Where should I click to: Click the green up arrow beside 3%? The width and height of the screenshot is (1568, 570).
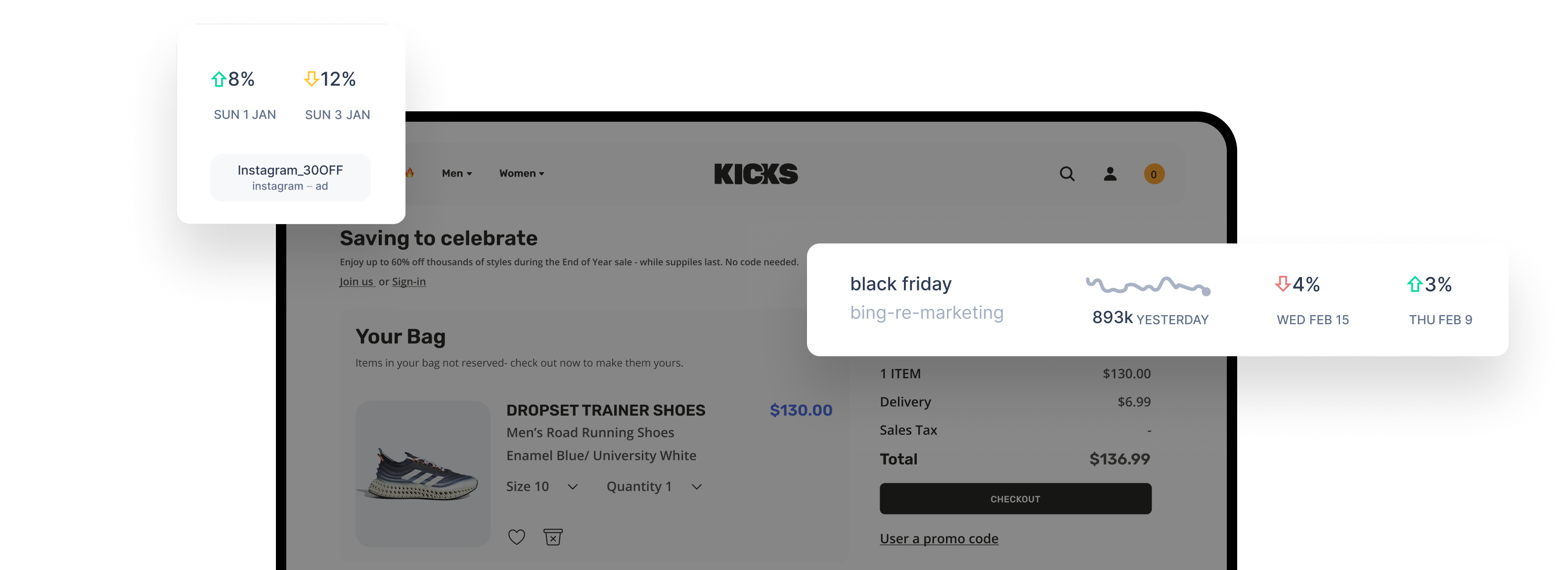click(1415, 284)
